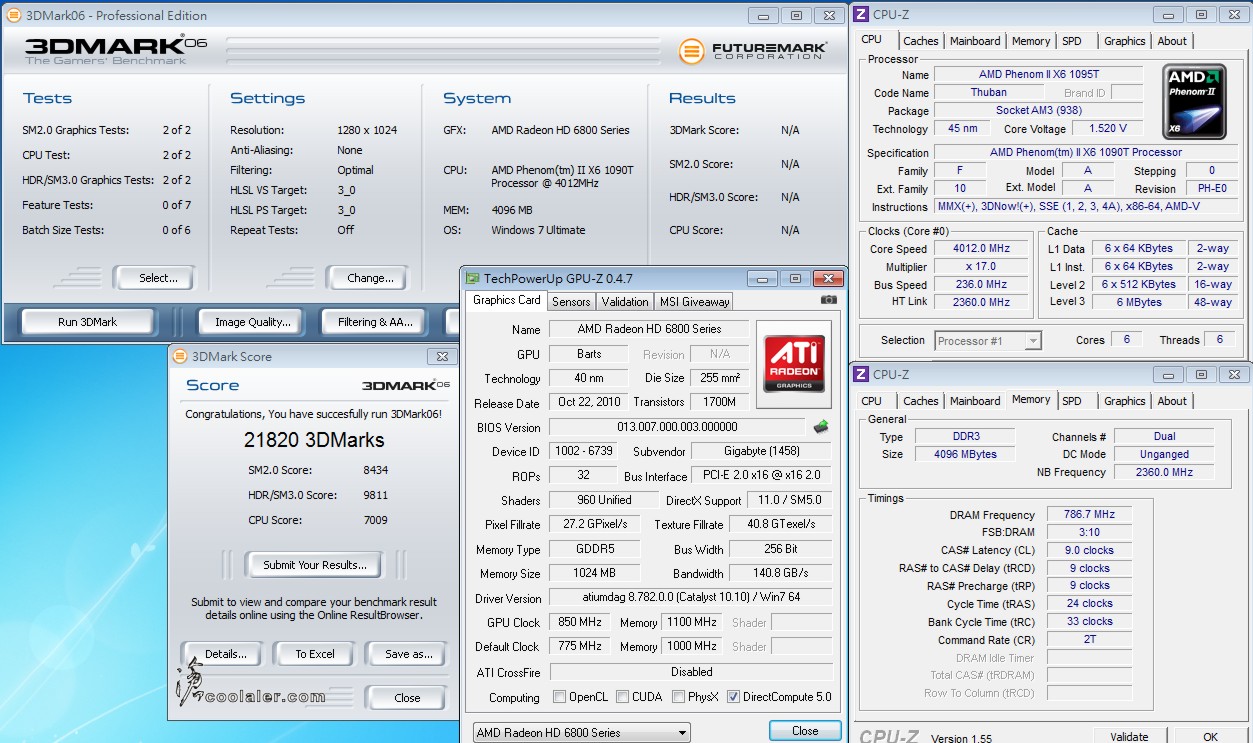Open the Caches tab in top CPU-Z window

920,41
